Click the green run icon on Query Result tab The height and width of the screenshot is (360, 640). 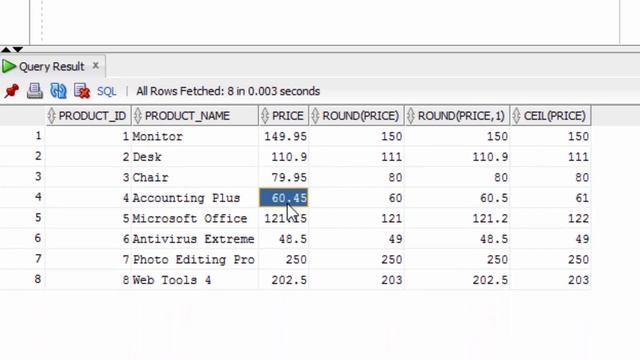click(x=9, y=66)
